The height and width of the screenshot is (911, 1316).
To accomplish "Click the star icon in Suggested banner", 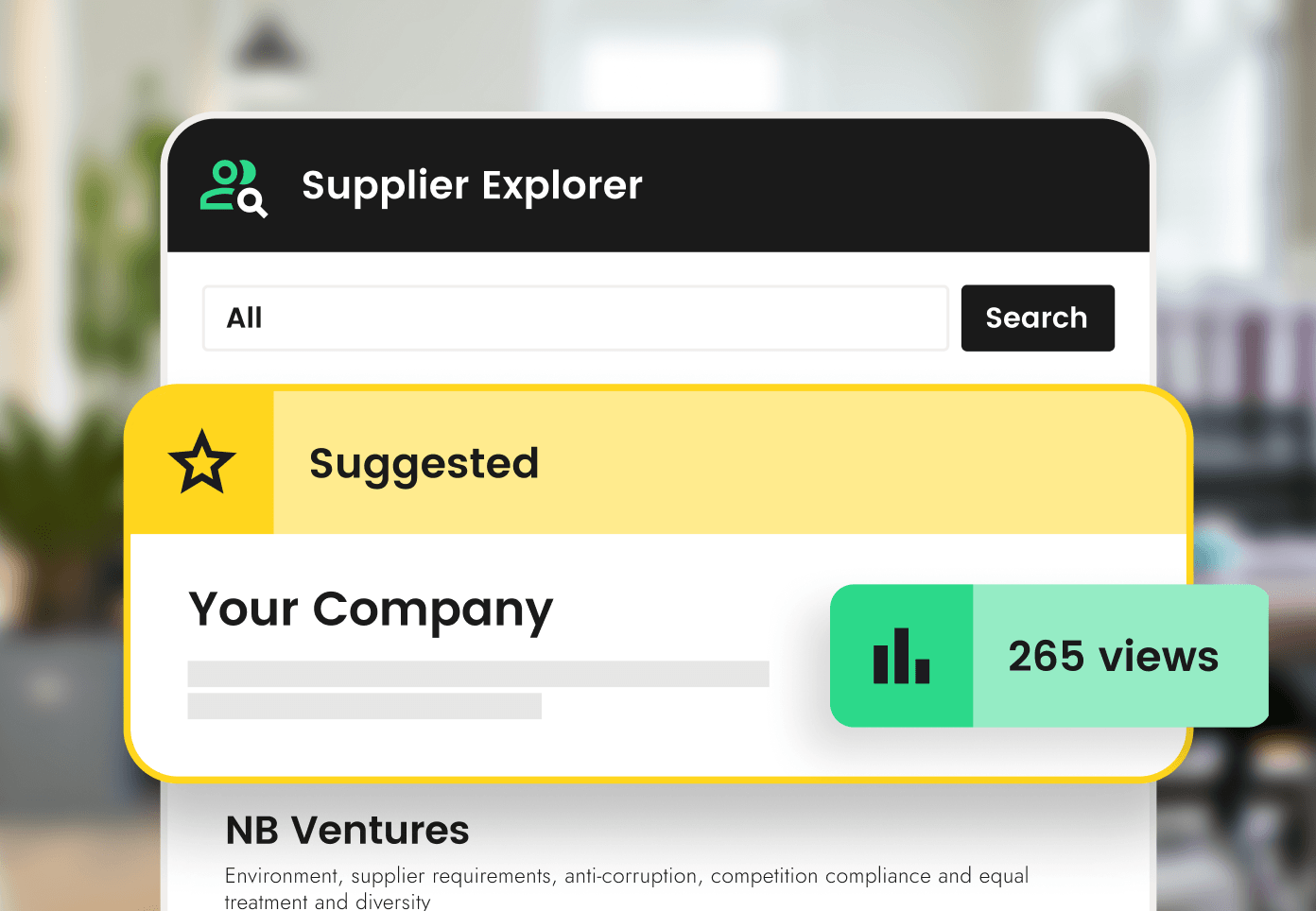I will point(201,462).
